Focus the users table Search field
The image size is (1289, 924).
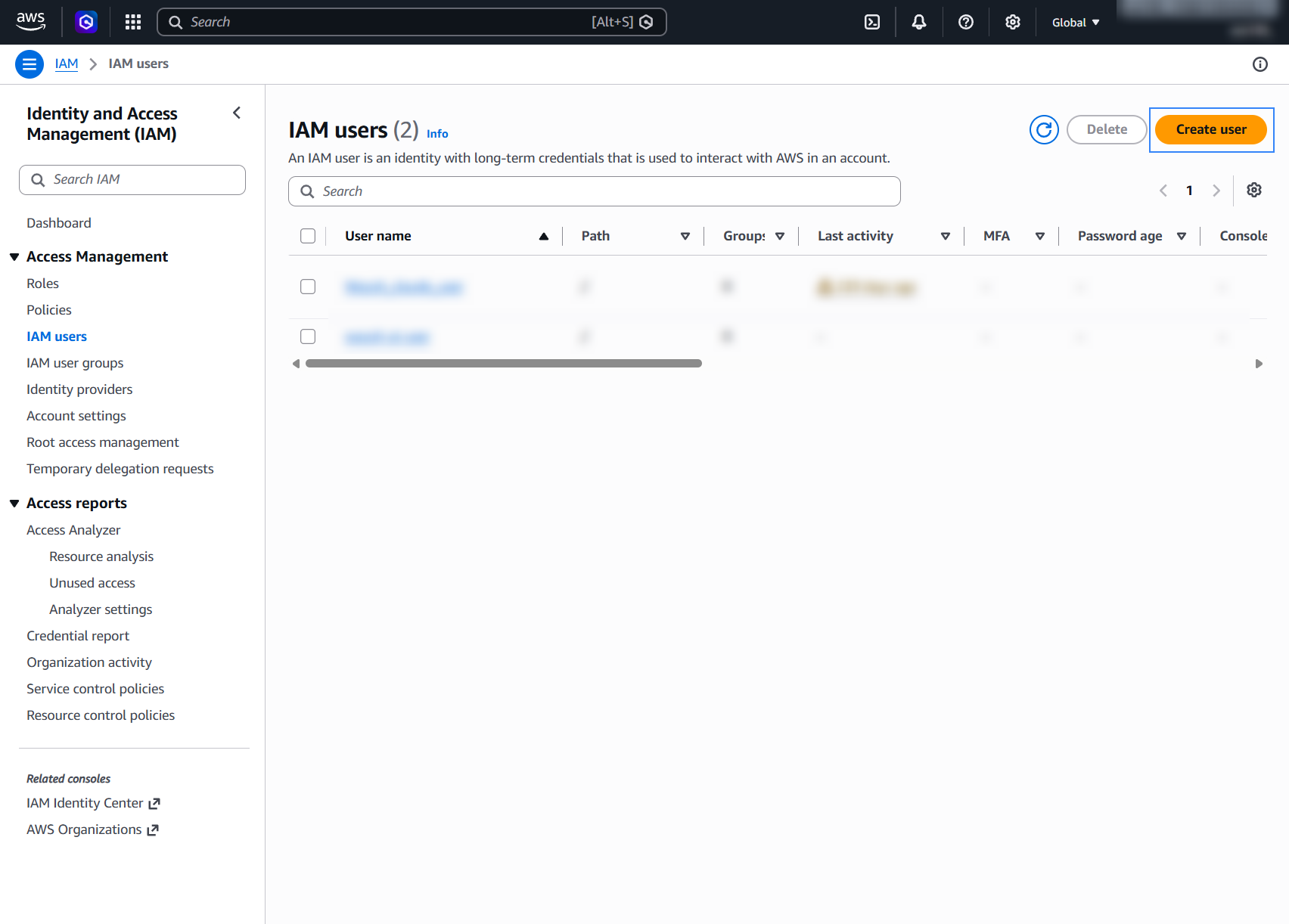pos(595,191)
